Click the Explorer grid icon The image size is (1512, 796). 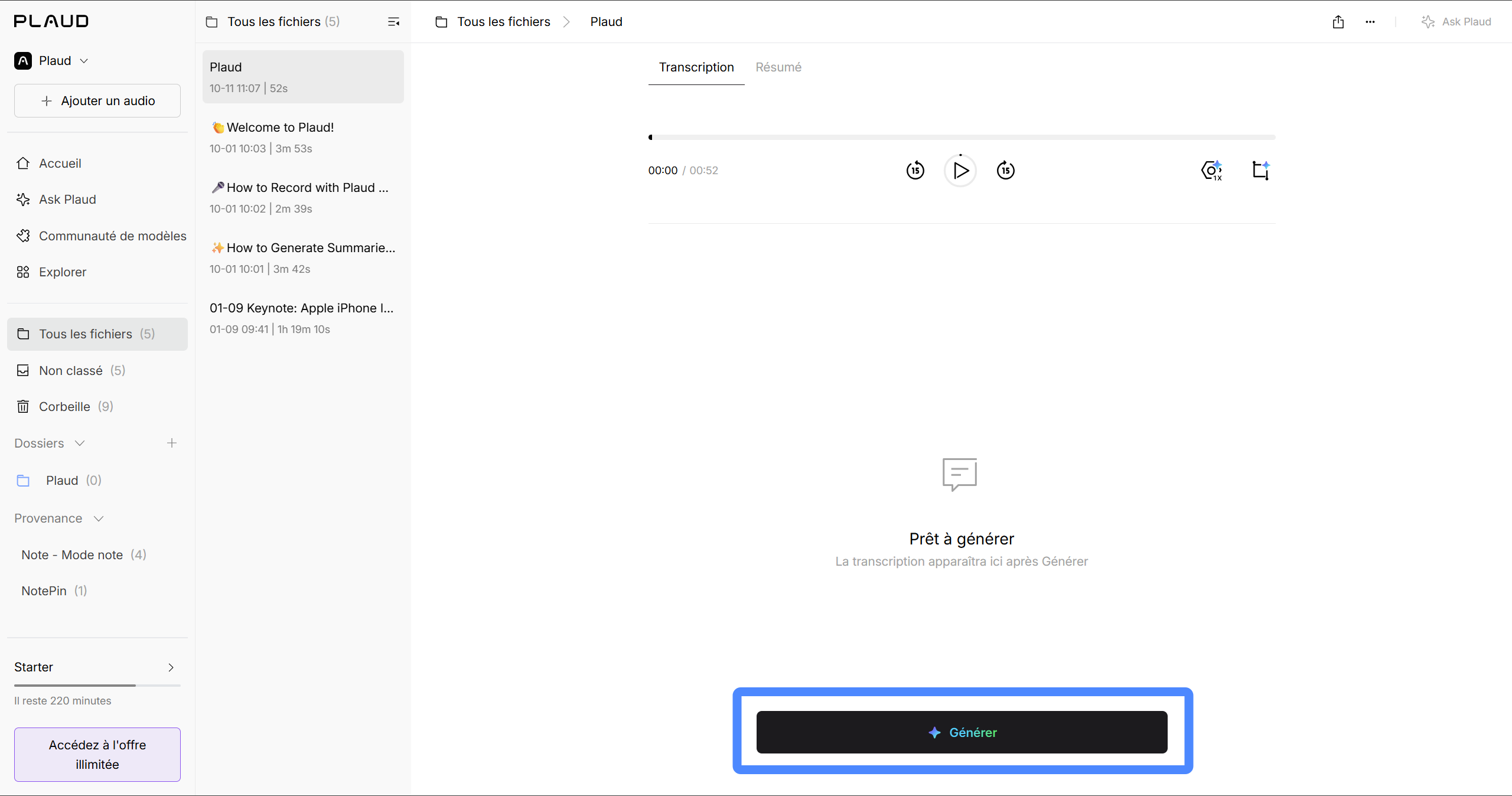point(23,272)
